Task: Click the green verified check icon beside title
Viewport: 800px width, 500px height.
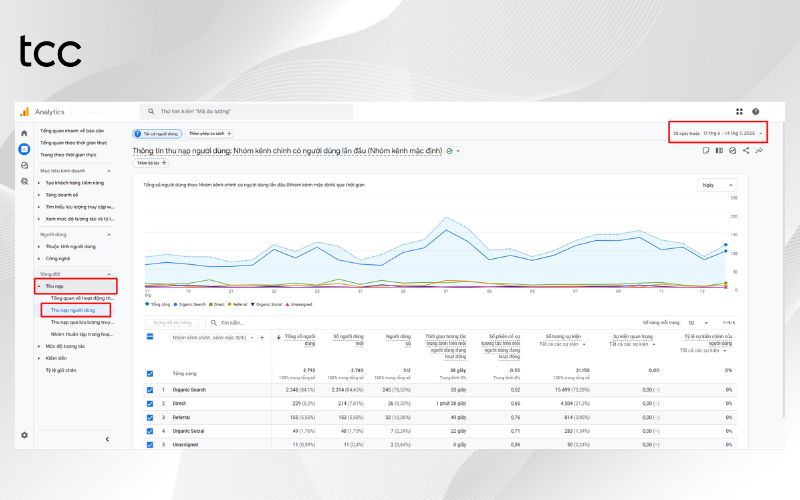Action: click(449, 151)
